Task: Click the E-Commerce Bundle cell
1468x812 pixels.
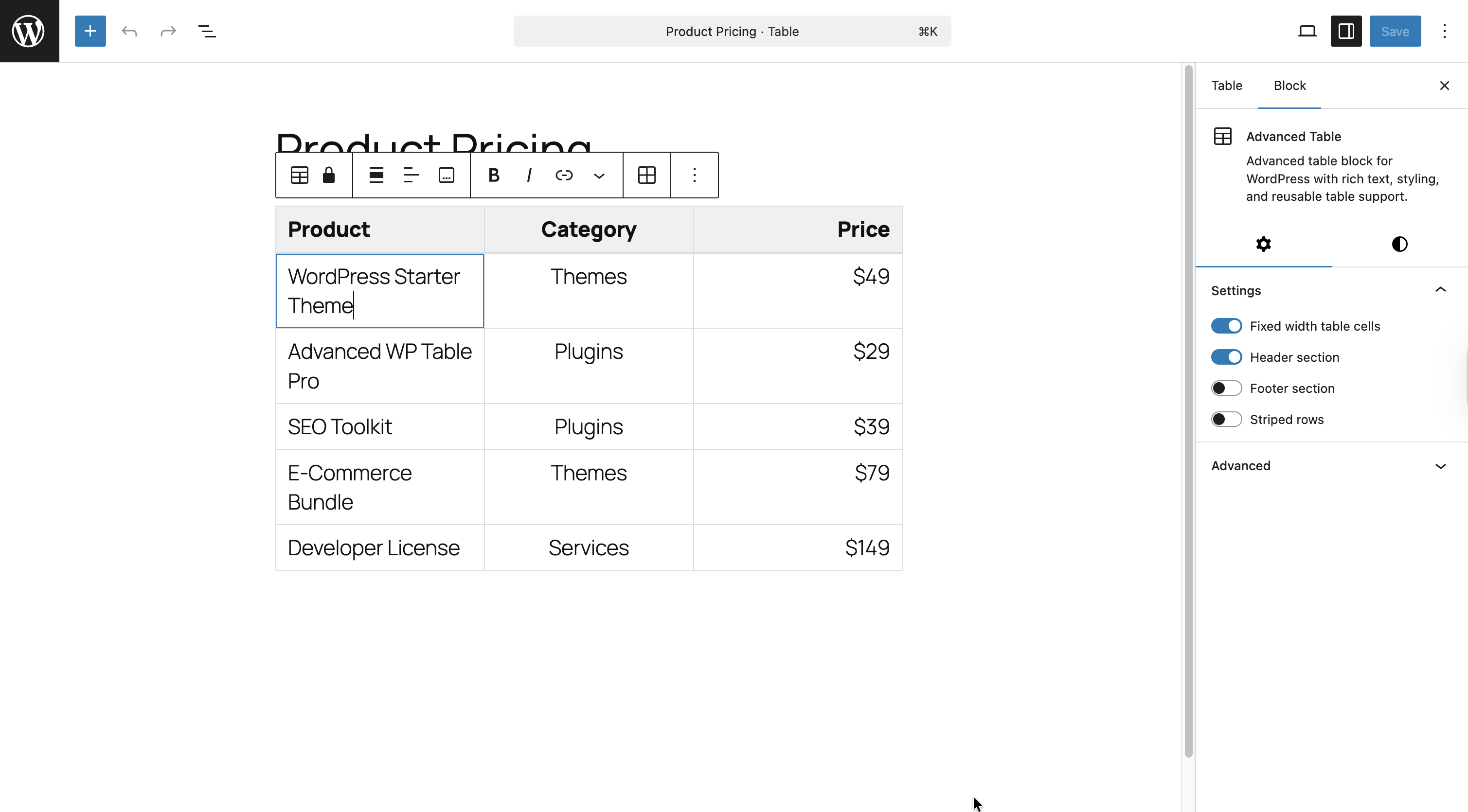Action: coord(380,487)
